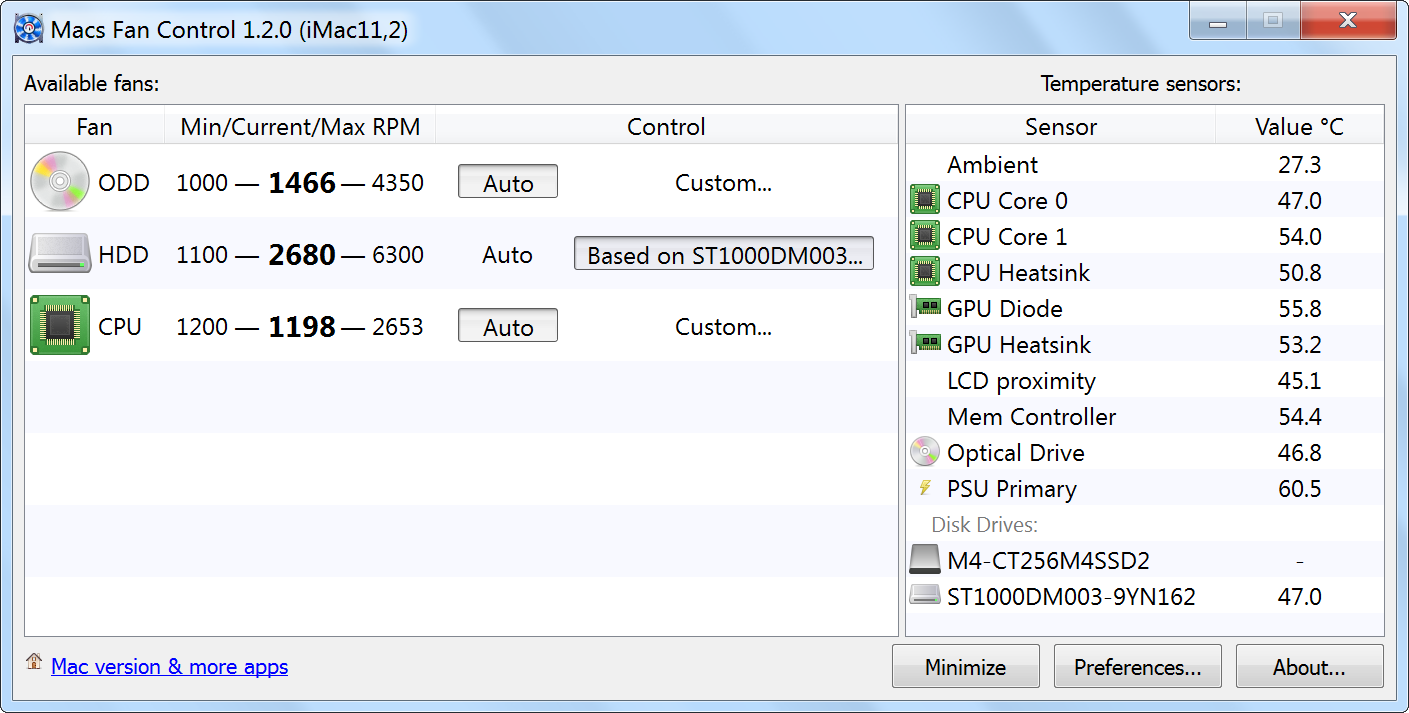Click the CPU fan chip icon
This screenshot has width=1409, height=713.
click(x=60, y=326)
